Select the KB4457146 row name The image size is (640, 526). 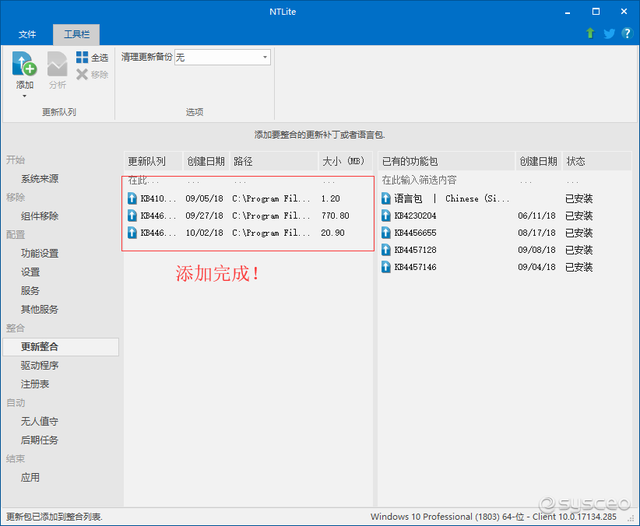click(x=415, y=267)
